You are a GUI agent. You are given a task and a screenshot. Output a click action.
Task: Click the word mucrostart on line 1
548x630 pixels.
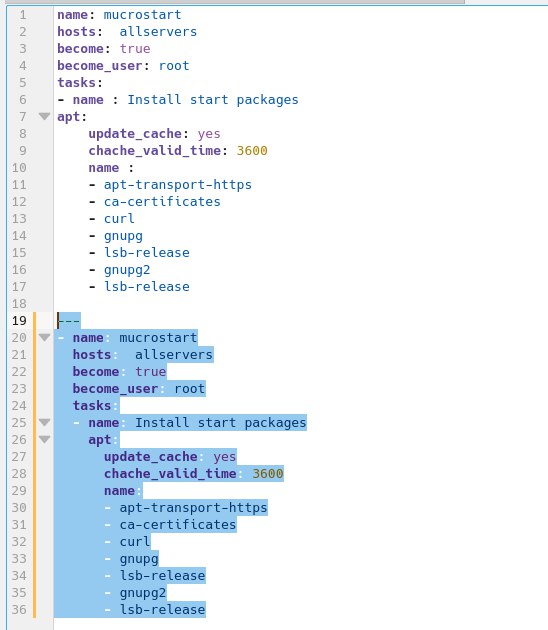pyautogui.click(x=143, y=15)
